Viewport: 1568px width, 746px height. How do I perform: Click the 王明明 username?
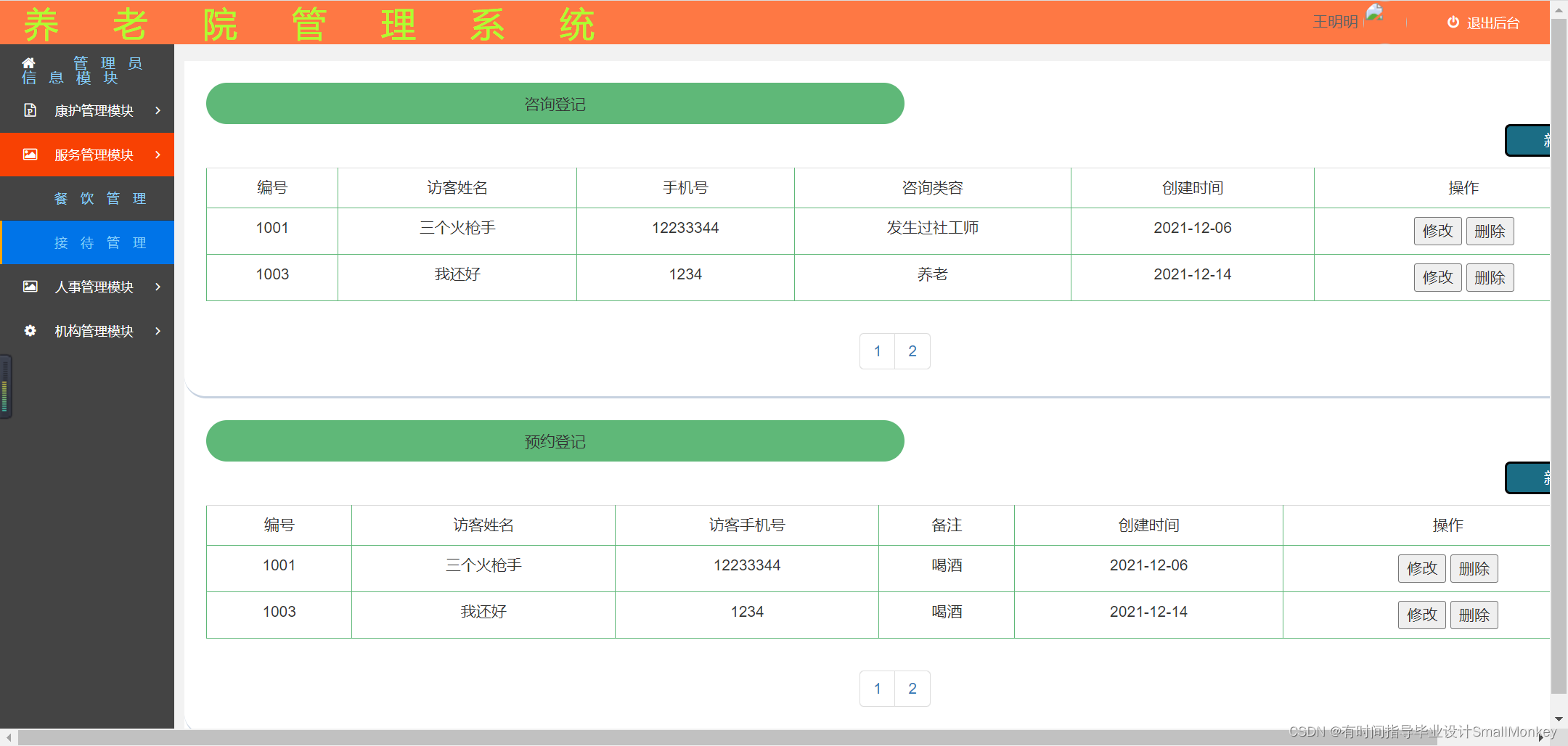pos(1335,22)
